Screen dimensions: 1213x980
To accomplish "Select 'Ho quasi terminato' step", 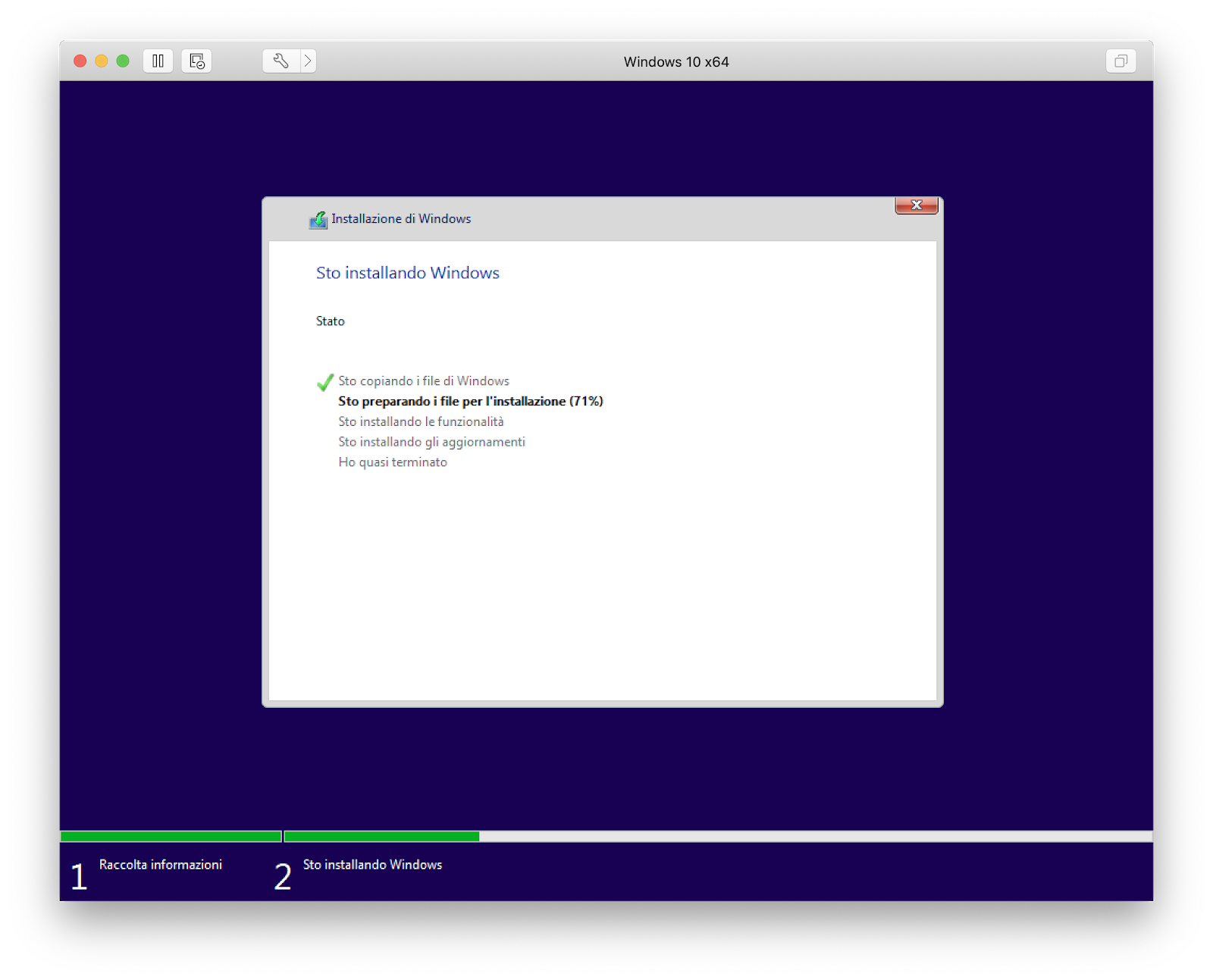I will coord(393,462).
